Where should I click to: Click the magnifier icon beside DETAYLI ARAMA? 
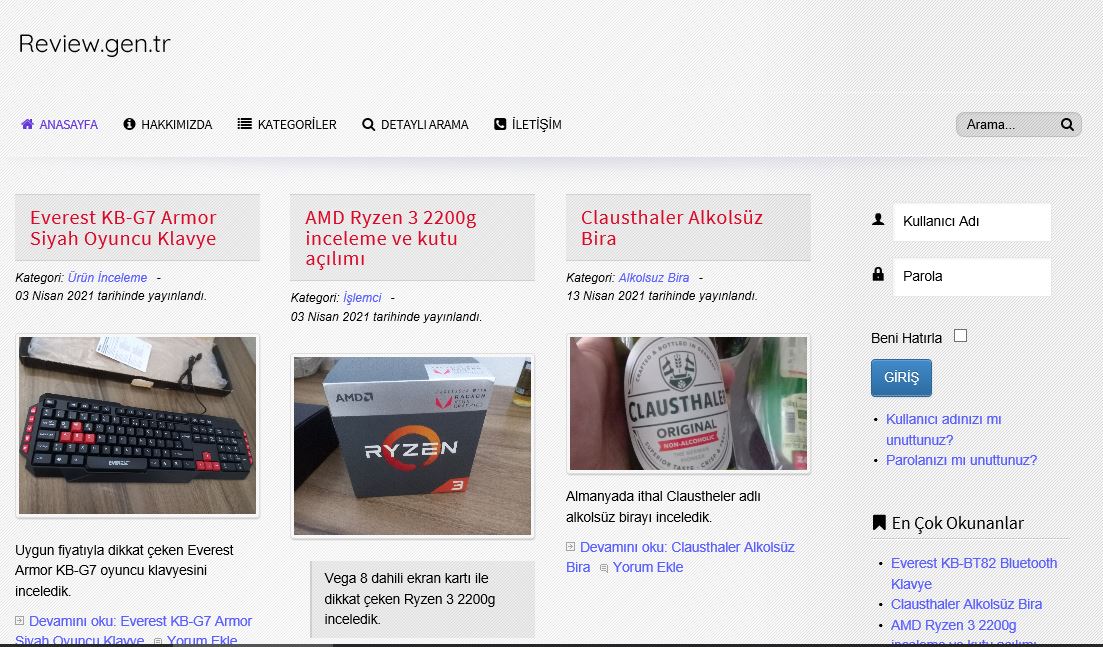[x=368, y=125]
